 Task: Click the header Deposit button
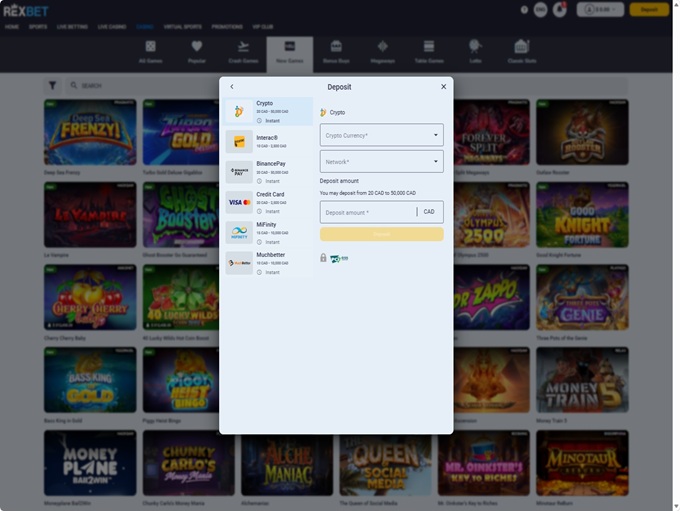(649, 10)
